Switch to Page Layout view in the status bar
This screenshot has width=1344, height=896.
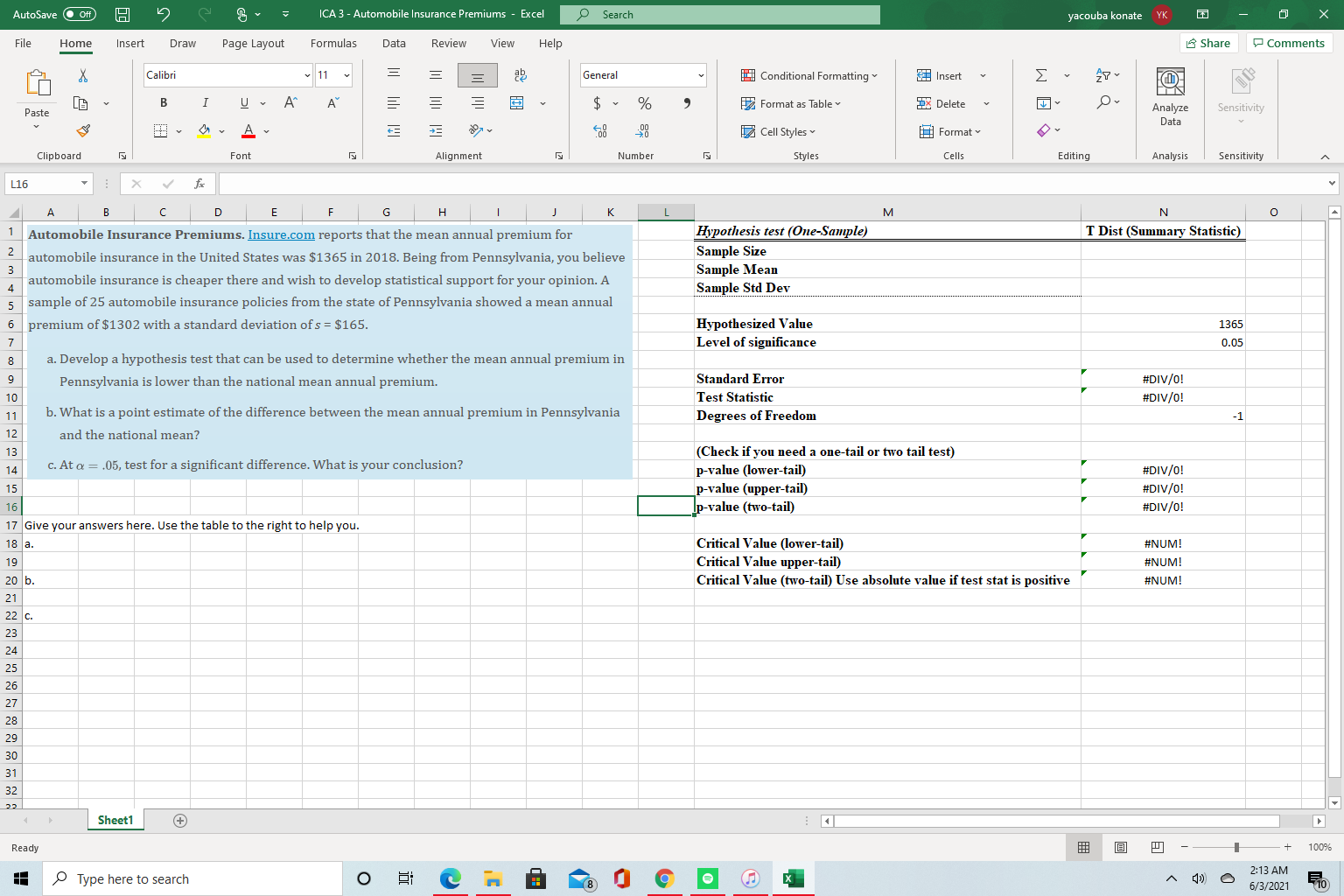pos(1120,847)
